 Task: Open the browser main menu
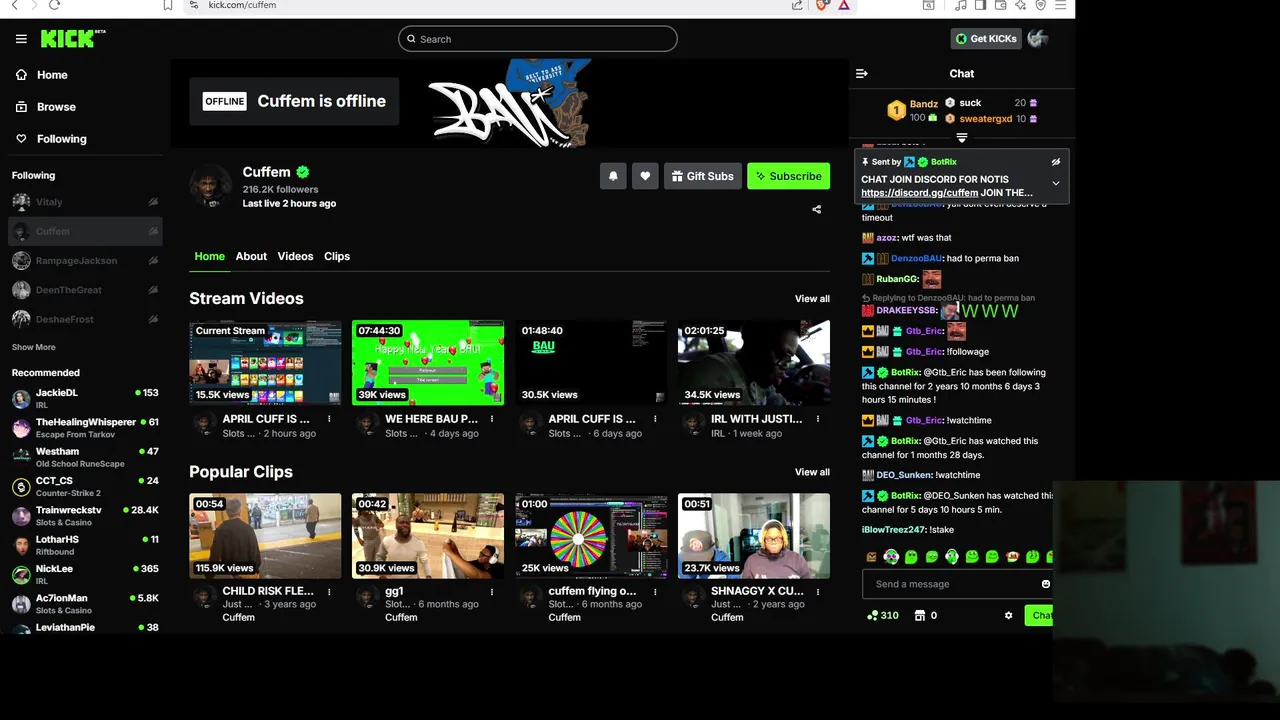[1060, 5]
